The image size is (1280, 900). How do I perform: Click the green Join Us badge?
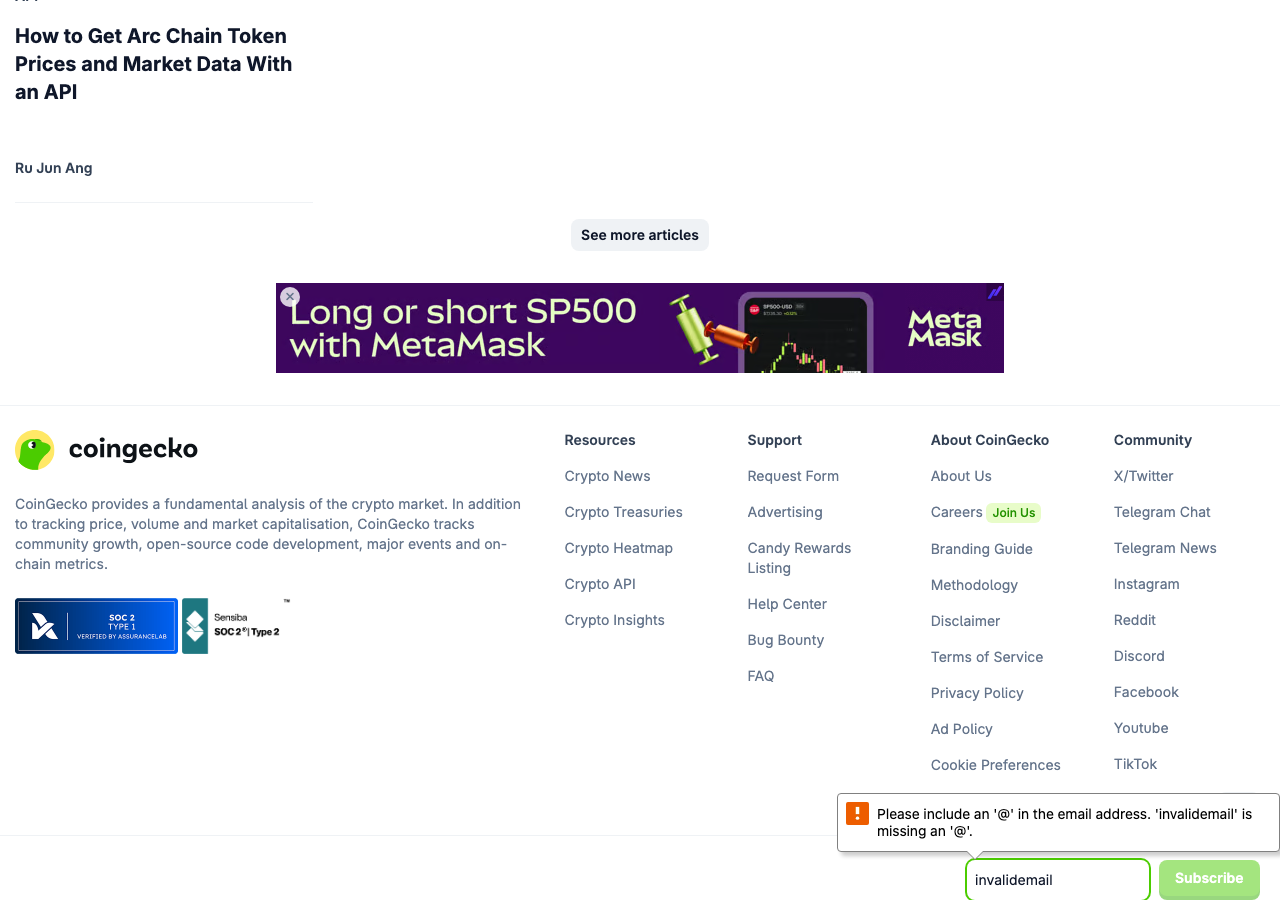coord(1014,513)
